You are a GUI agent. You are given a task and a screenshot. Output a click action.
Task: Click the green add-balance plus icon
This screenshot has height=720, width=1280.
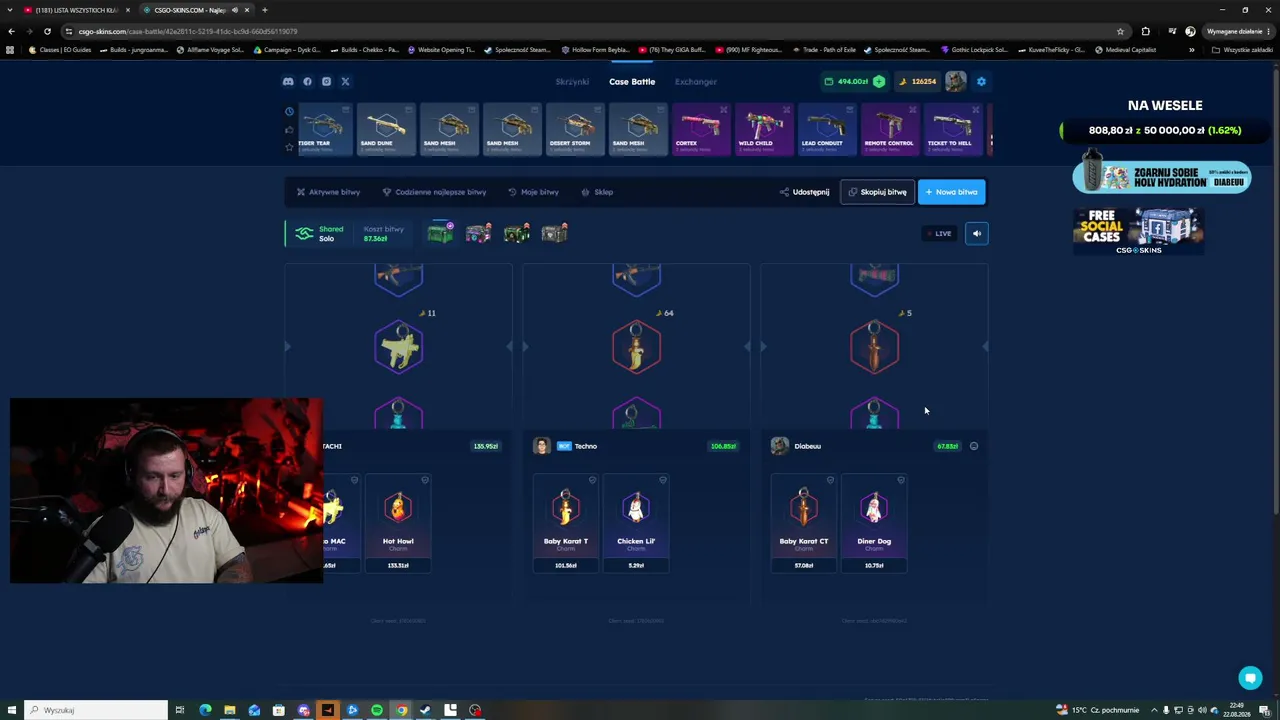tap(879, 81)
